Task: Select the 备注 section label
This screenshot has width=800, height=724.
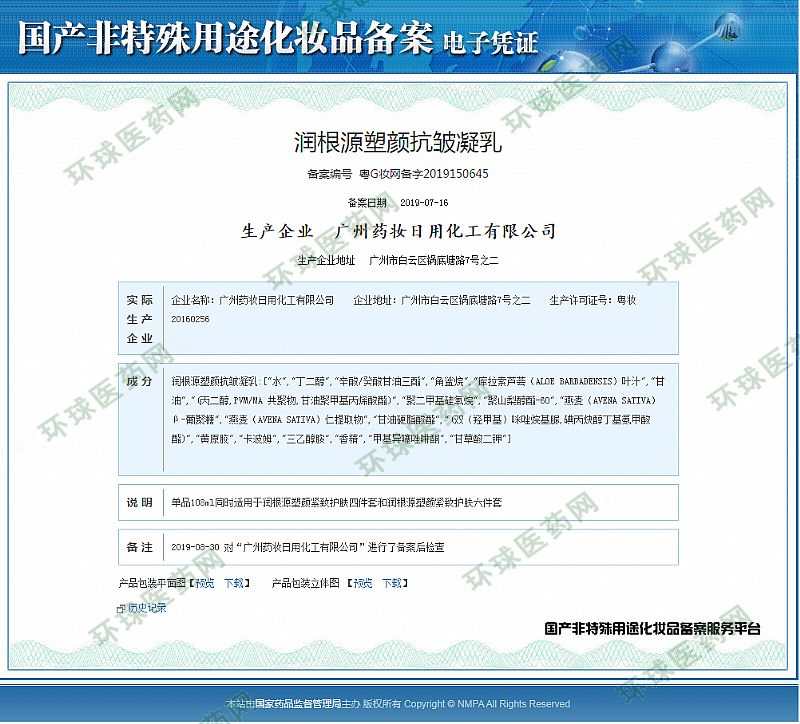Action: 139,547
